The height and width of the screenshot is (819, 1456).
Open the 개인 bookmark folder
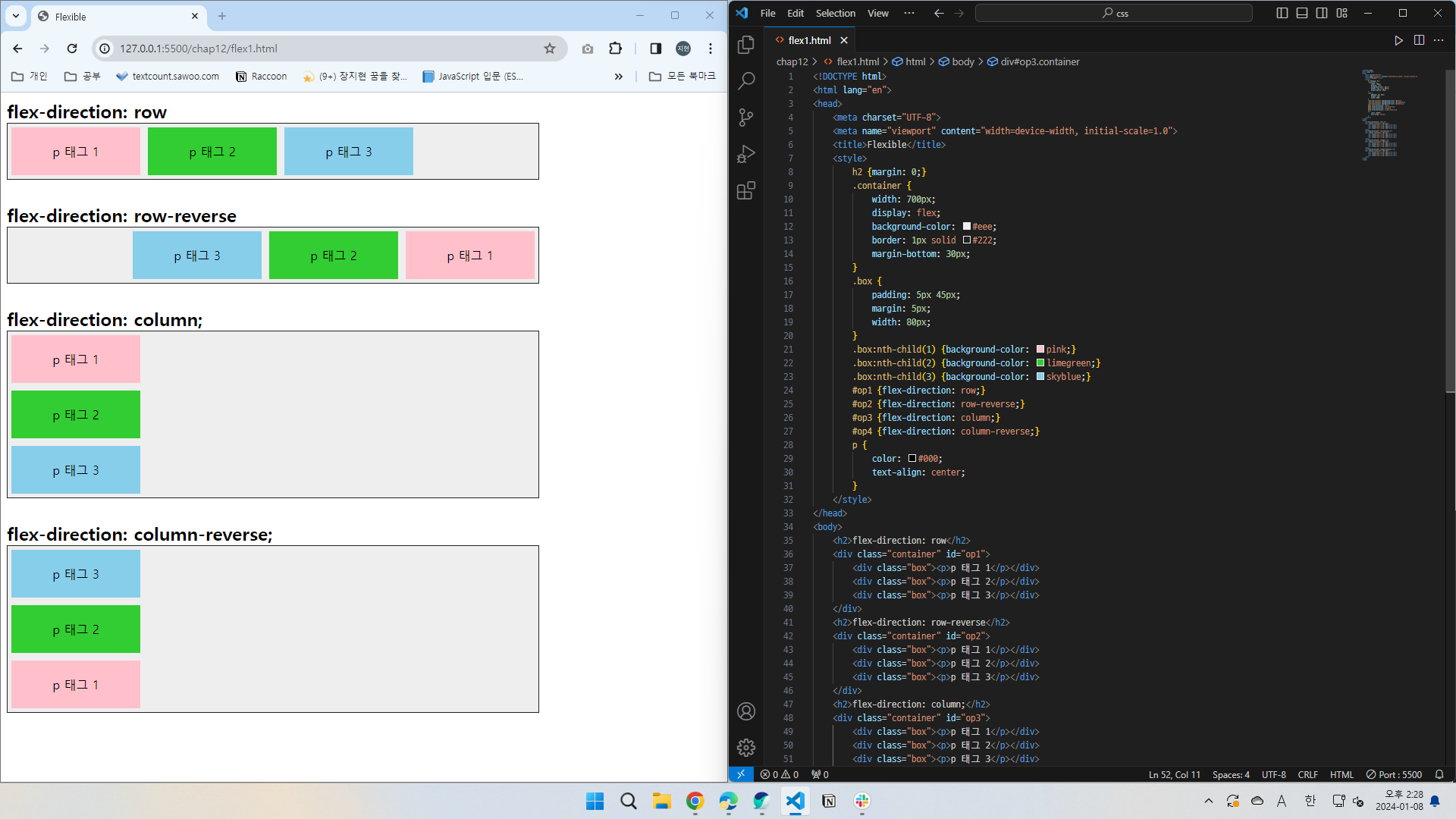[x=30, y=77]
